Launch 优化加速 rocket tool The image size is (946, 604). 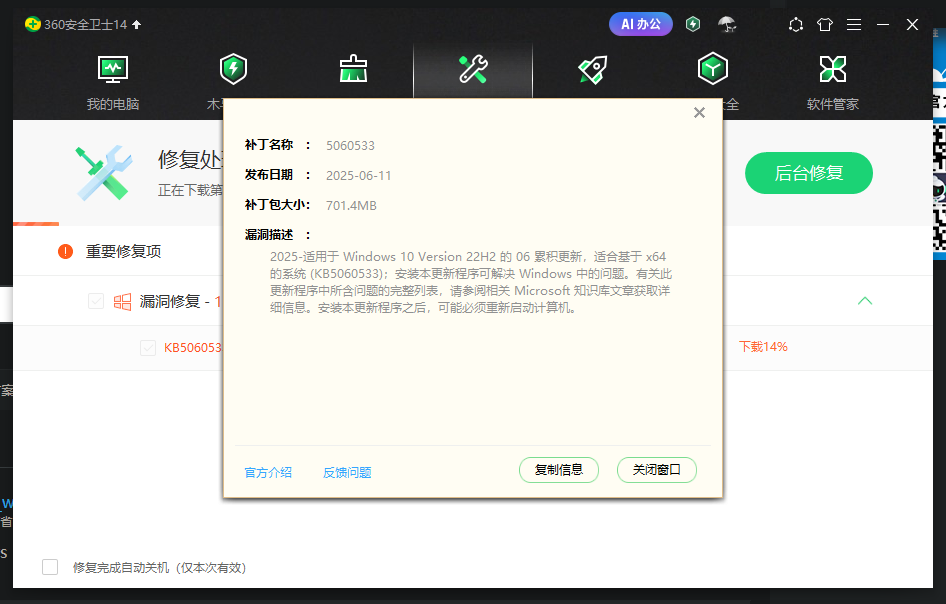[592, 68]
